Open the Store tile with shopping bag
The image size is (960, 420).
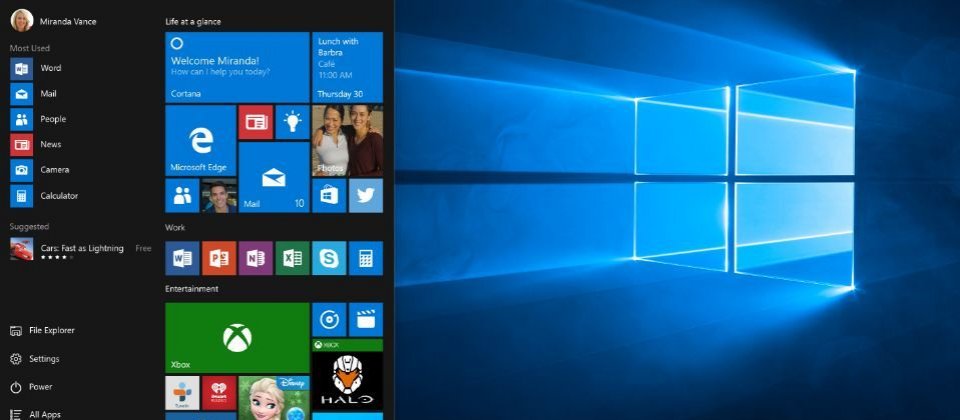point(329,195)
